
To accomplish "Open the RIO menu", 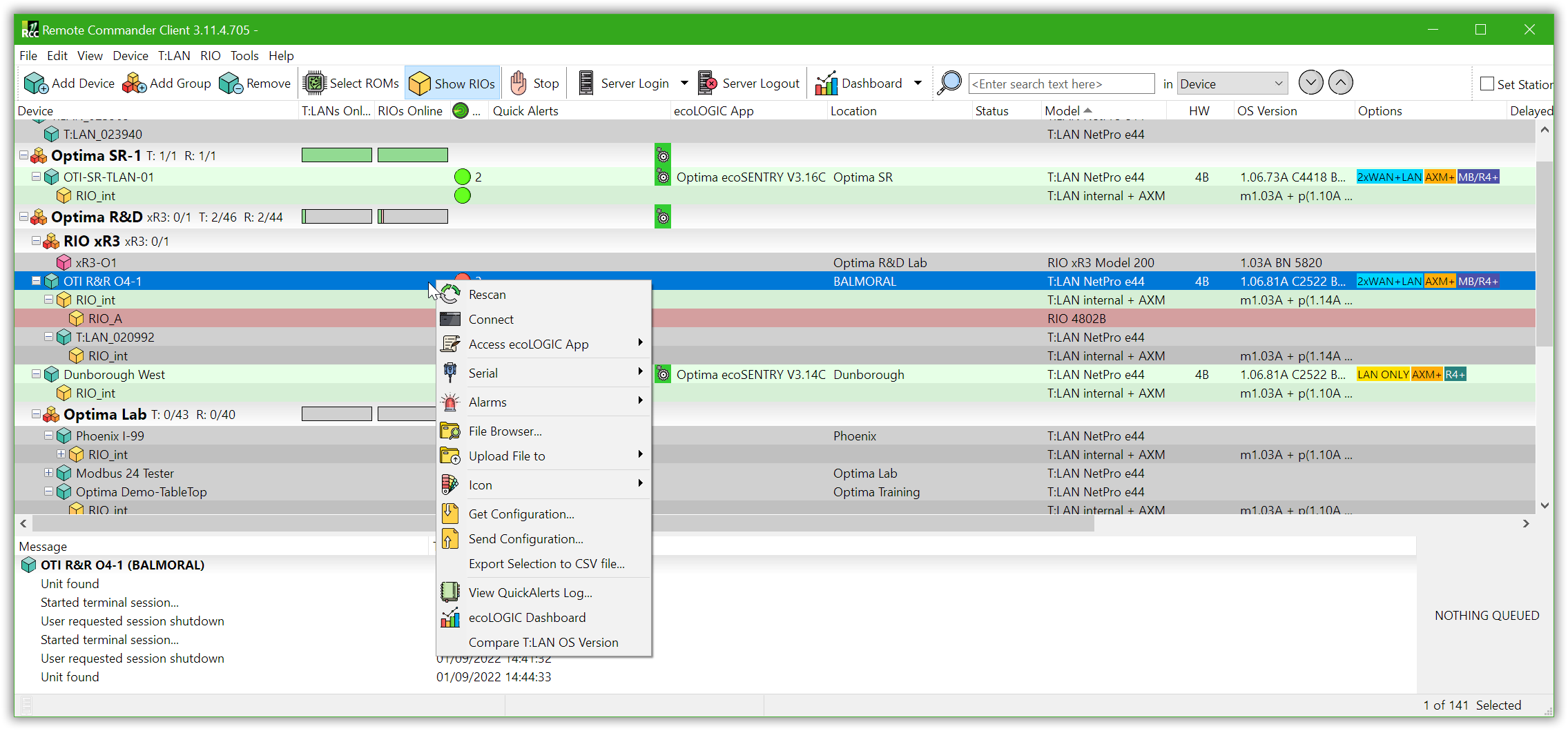I will (x=211, y=56).
